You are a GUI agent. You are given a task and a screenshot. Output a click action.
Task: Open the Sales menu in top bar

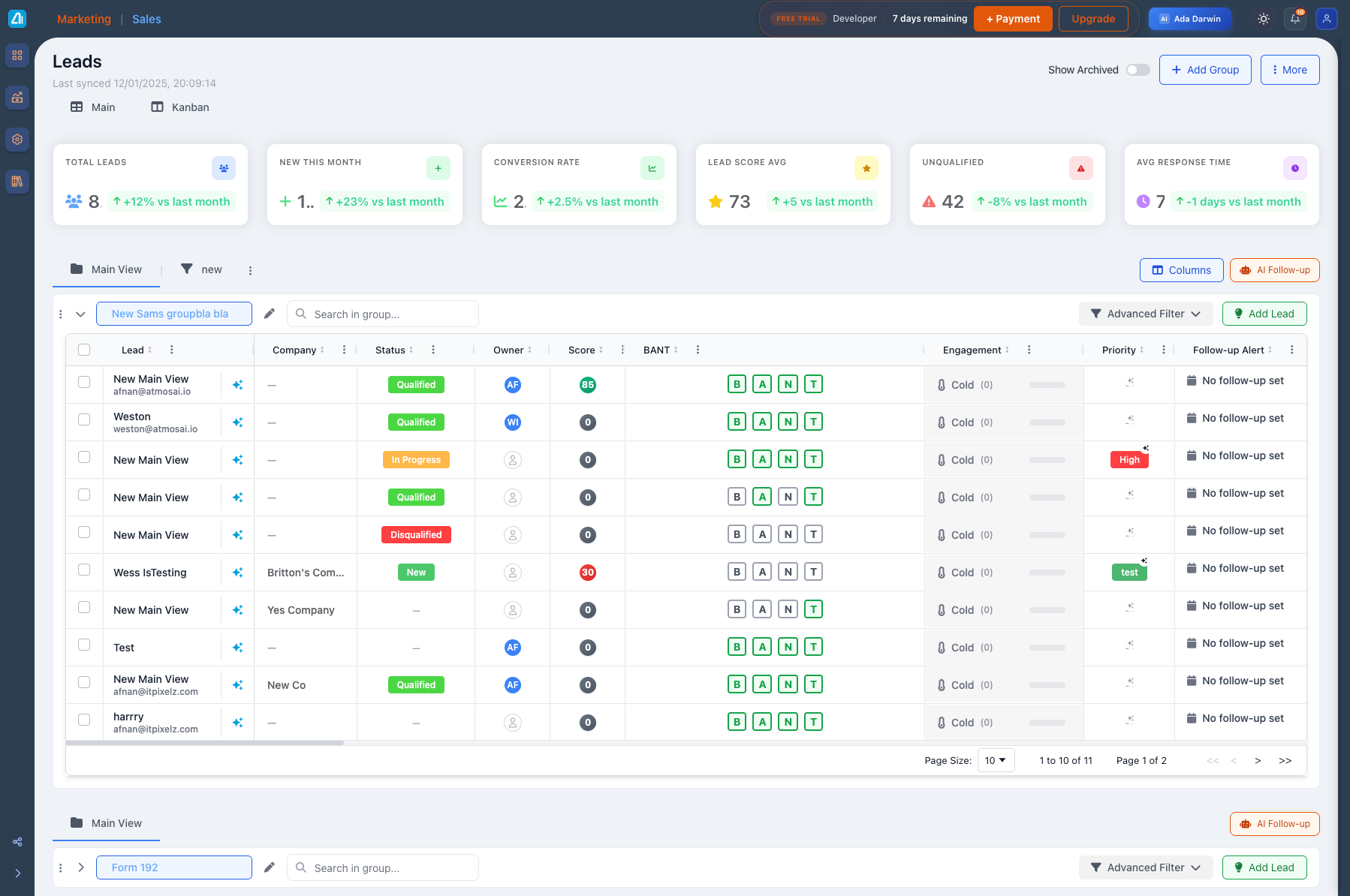[x=146, y=20]
